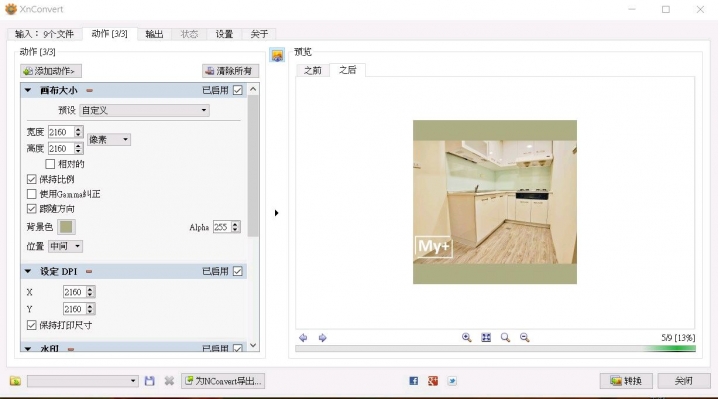Click the zoom in magnifier icon
Screen dimensions: 720x399
coord(467,337)
